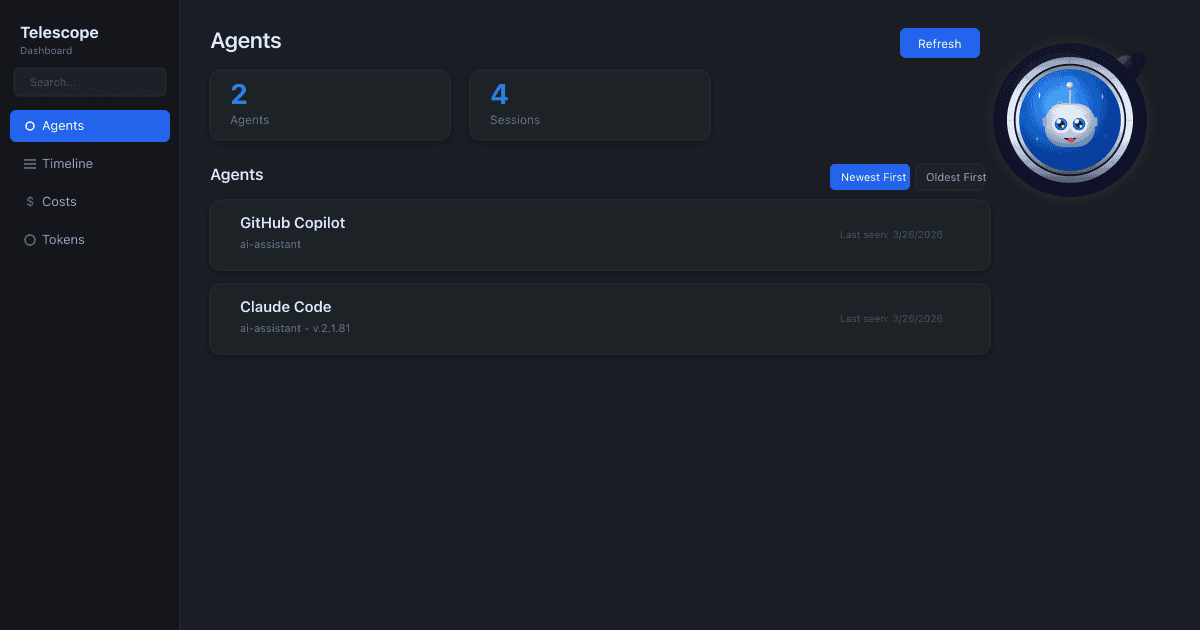
Task: Click the Claude Code version text
Action: tap(331, 328)
